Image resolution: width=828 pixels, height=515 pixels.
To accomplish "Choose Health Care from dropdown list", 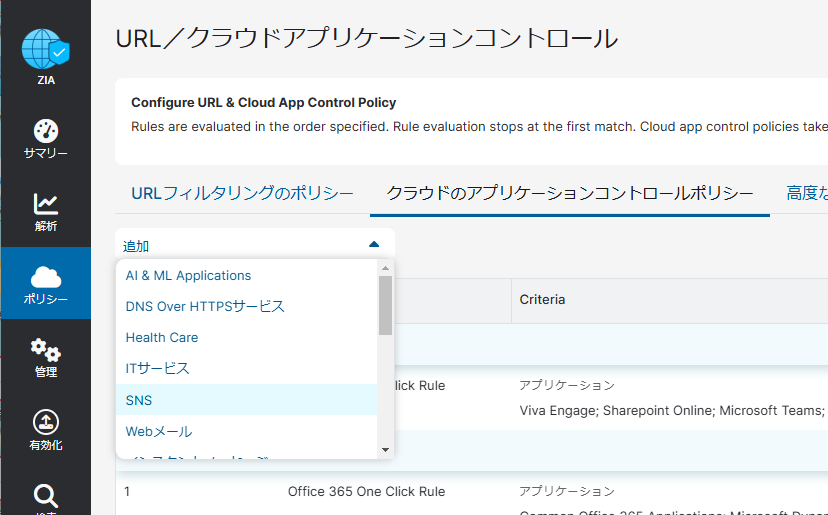I will click(x=247, y=338).
